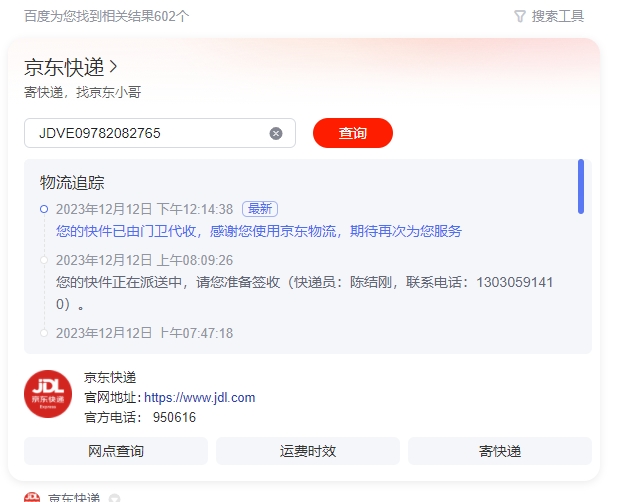The width and height of the screenshot is (618, 502).
Task: Click the 运费时效 button
Action: [308, 451]
